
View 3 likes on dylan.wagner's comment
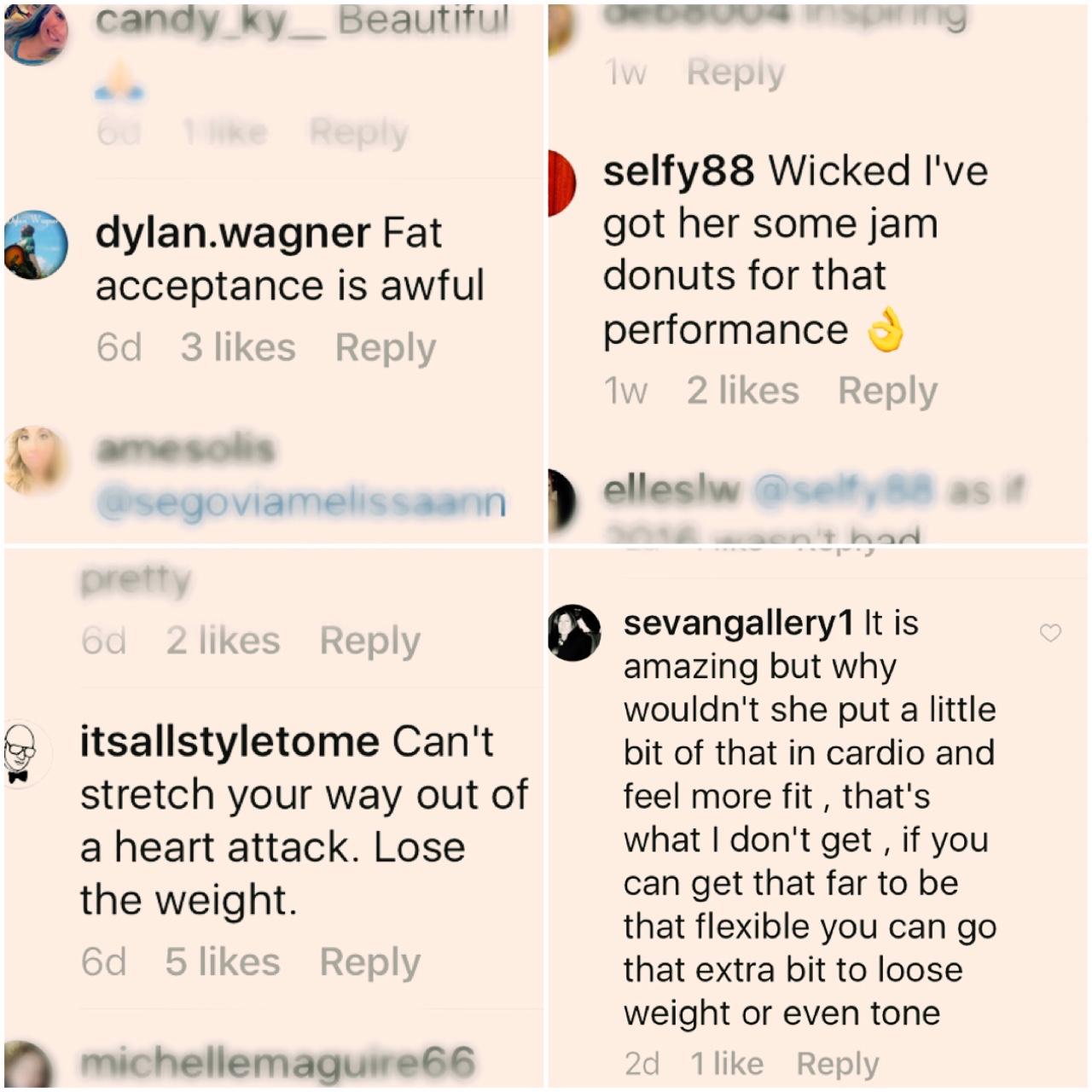(x=238, y=347)
